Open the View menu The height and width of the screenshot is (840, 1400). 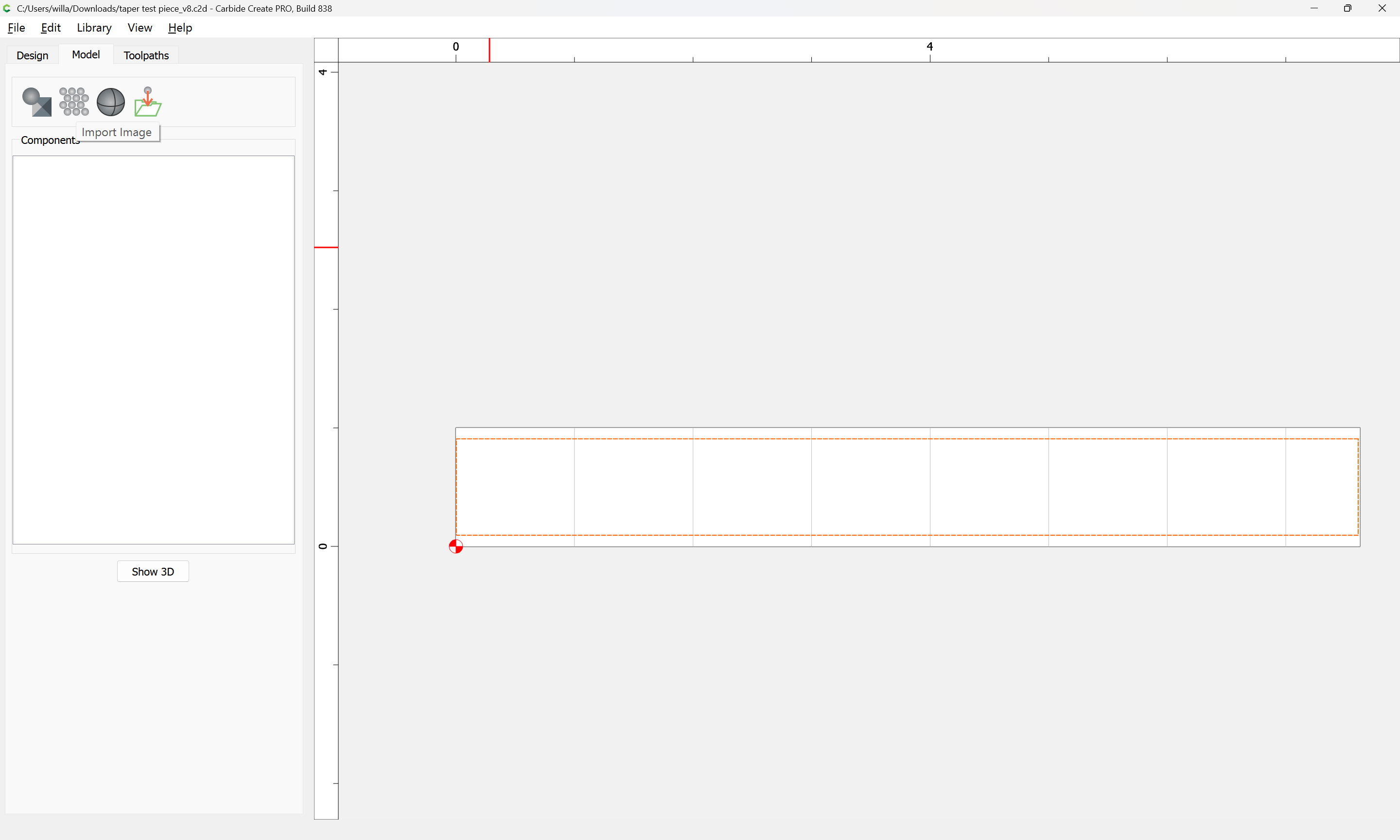[x=140, y=28]
